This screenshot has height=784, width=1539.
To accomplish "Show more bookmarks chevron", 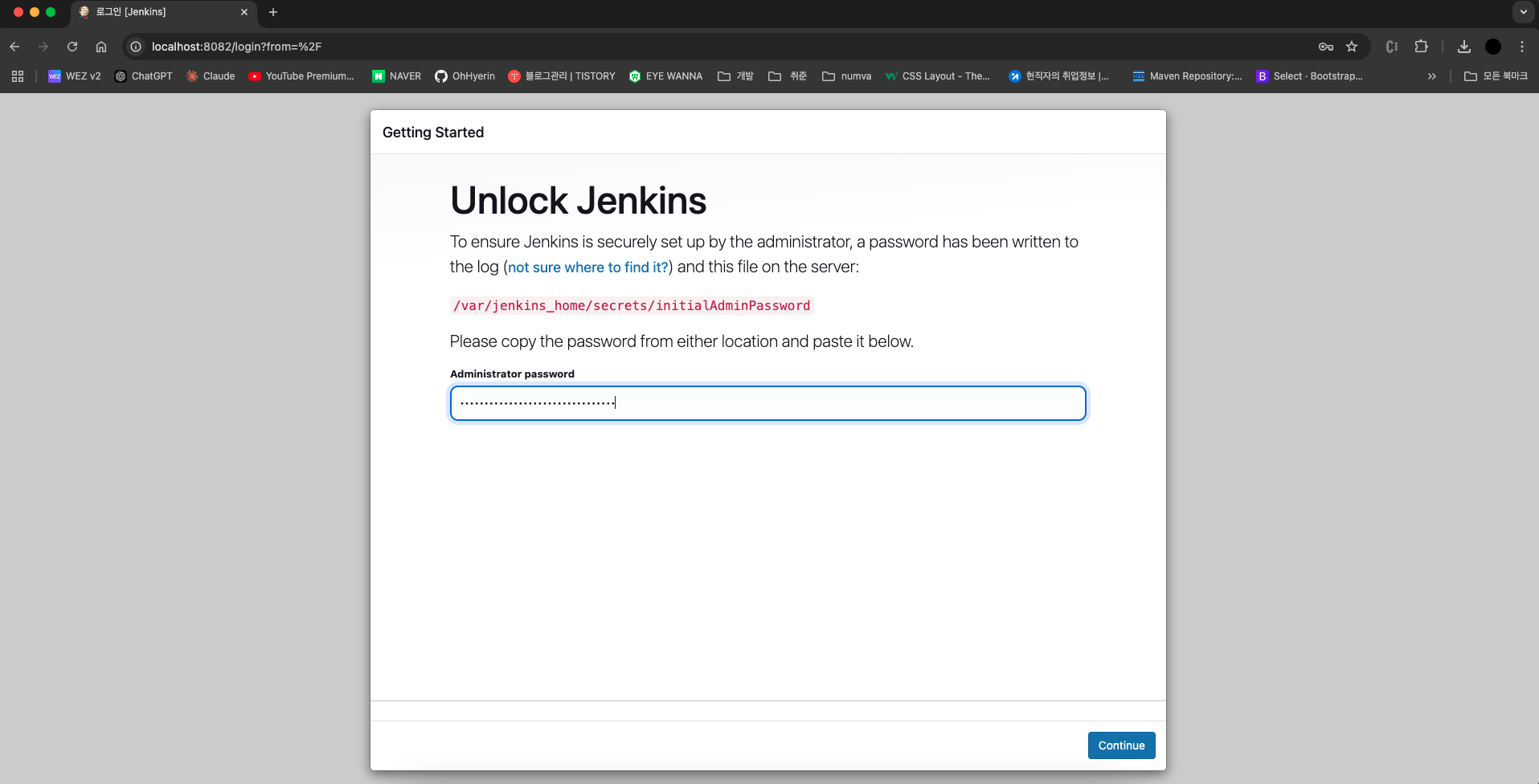I will click(x=1431, y=76).
